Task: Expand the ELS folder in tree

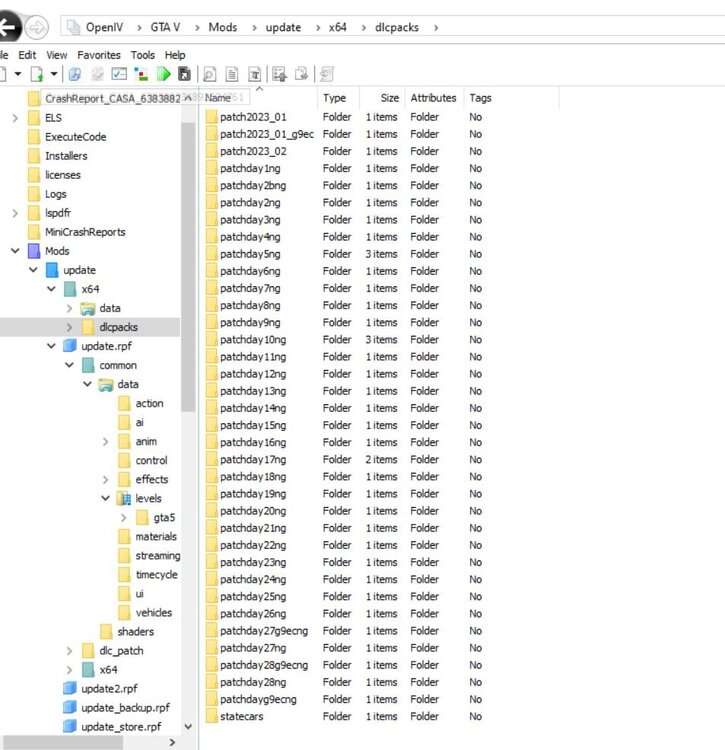Action: pos(15,118)
